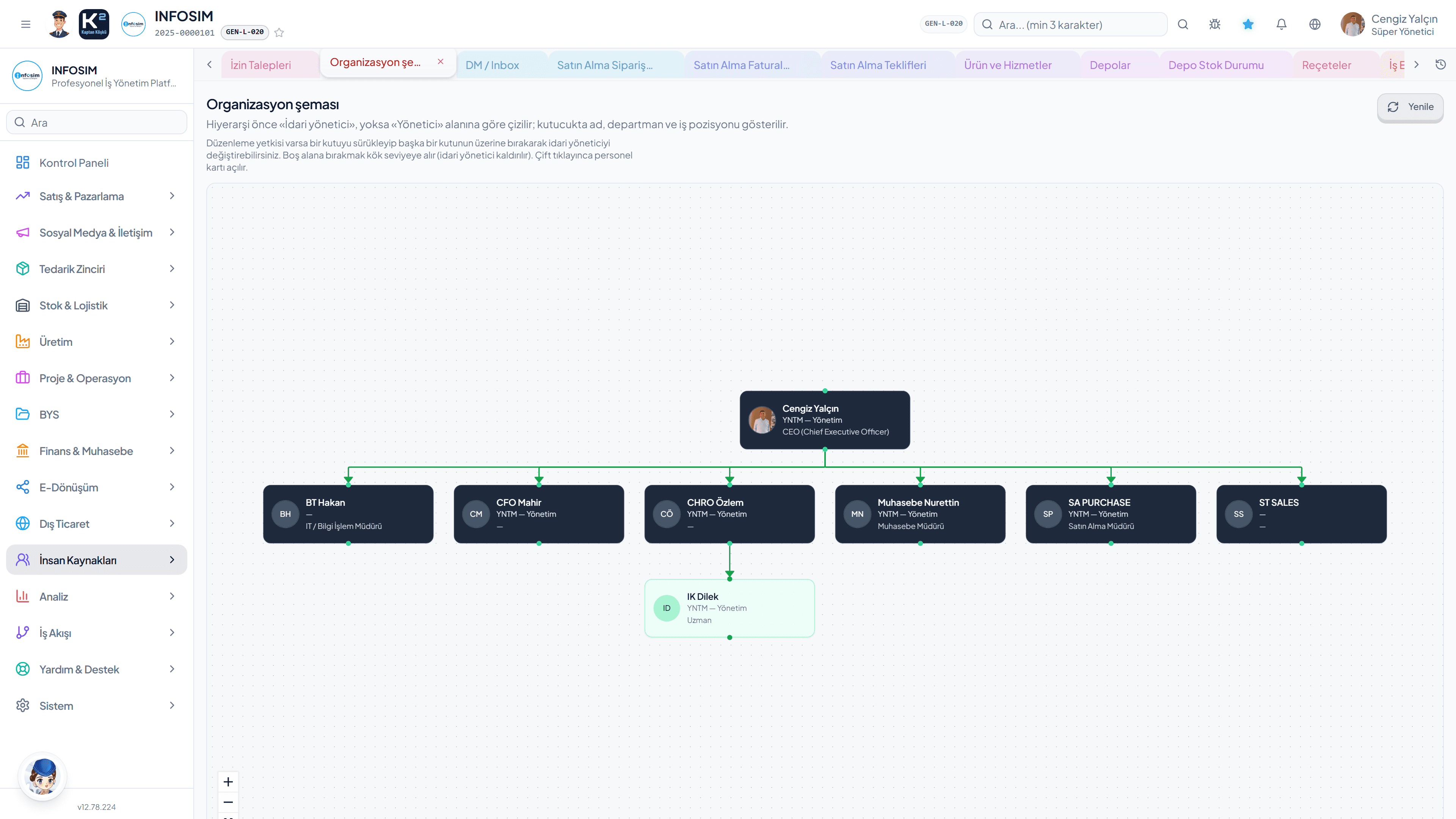Click the BYS folder icon

tap(23, 414)
